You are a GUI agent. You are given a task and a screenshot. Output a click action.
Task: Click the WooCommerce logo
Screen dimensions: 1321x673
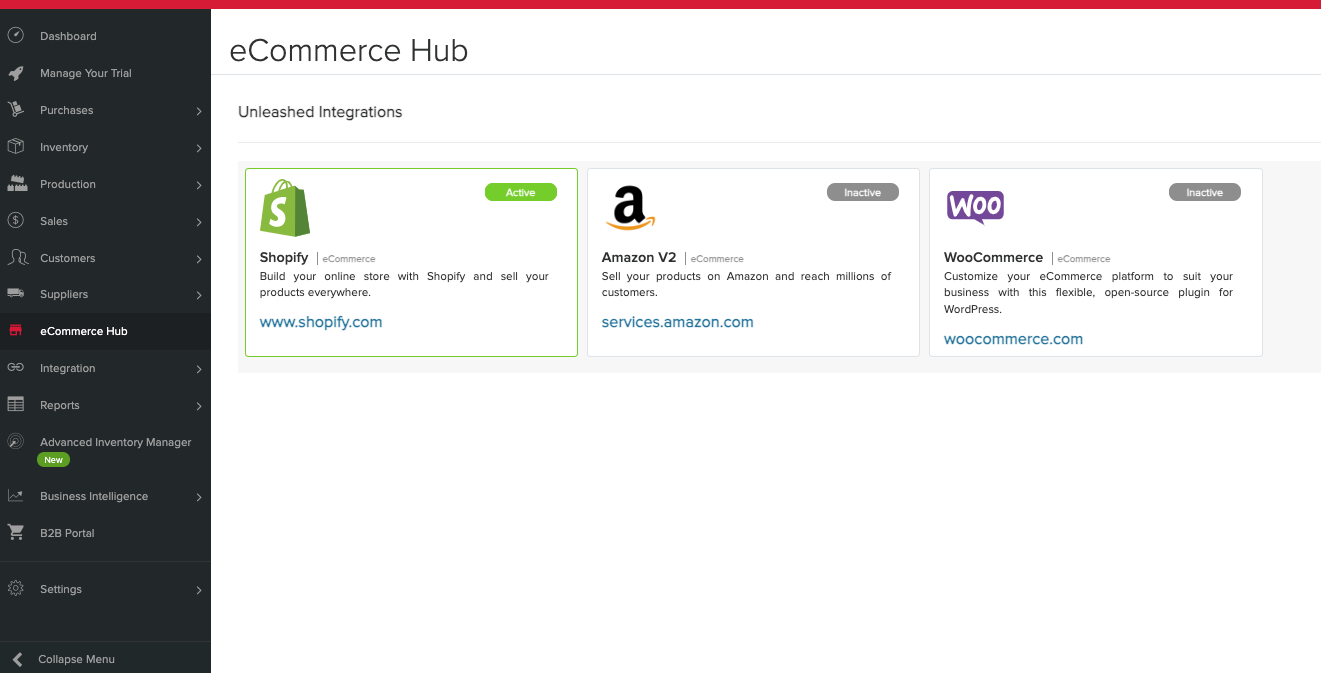(x=975, y=207)
